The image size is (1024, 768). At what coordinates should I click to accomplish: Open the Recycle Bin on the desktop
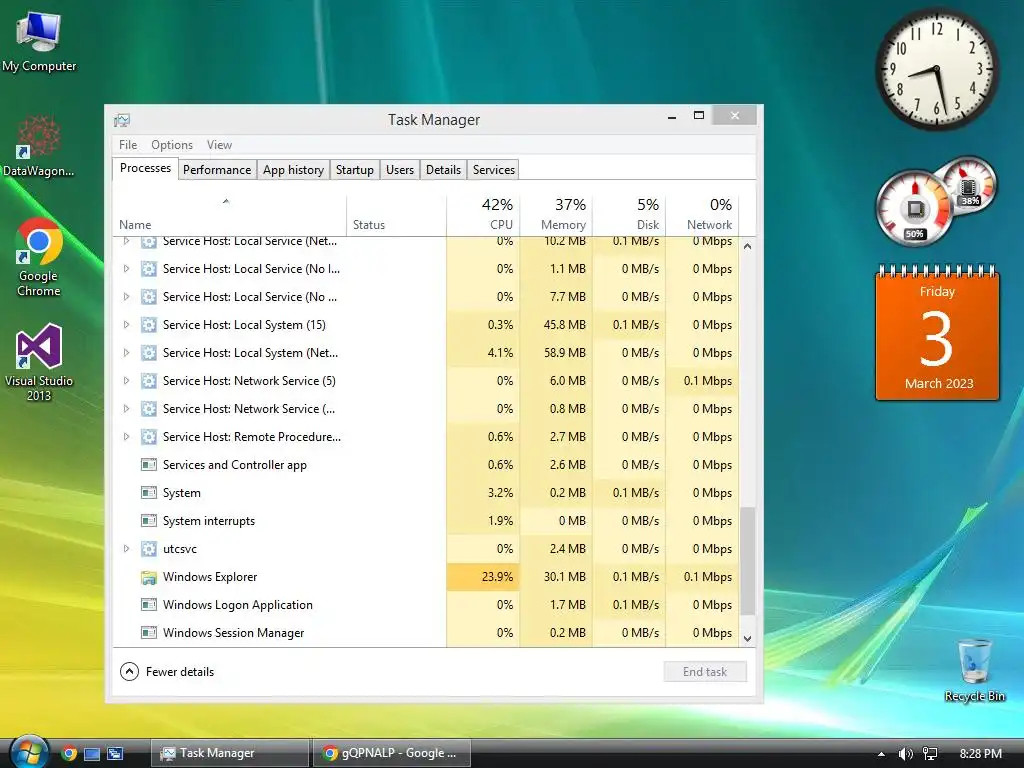pyautogui.click(x=974, y=671)
